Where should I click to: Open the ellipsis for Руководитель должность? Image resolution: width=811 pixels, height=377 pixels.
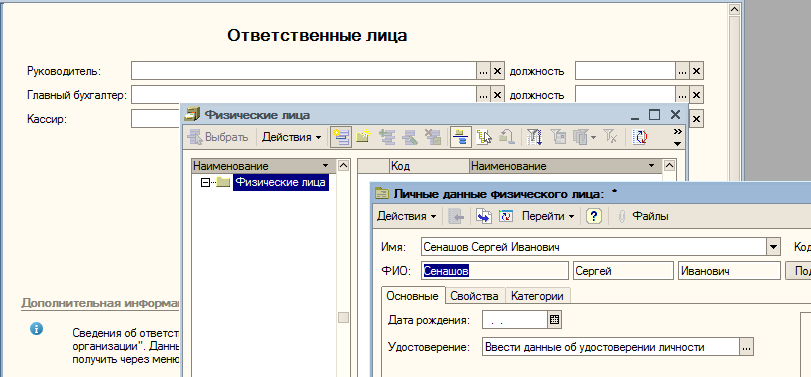(682, 71)
